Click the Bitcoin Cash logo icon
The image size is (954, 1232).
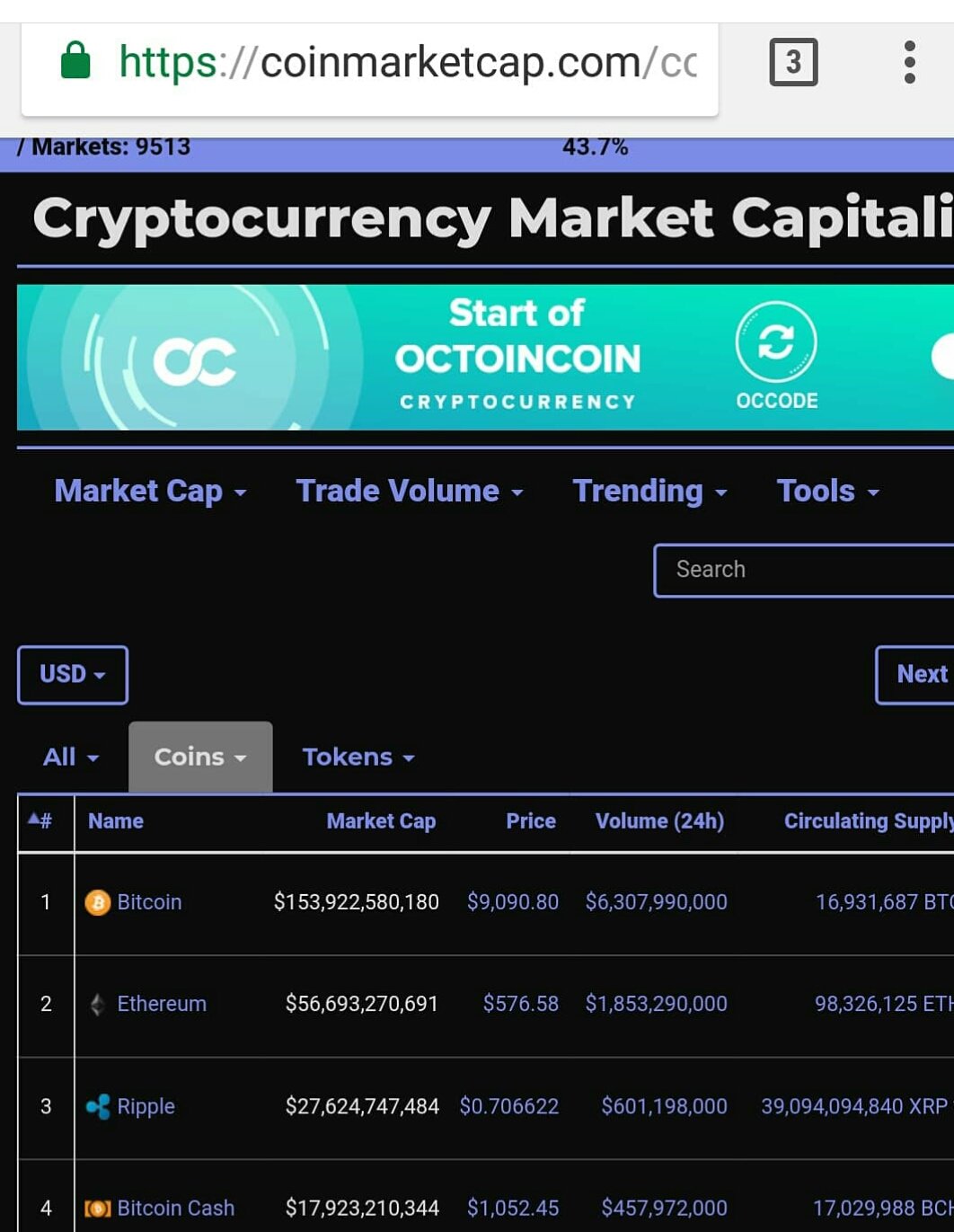[97, 1209]
